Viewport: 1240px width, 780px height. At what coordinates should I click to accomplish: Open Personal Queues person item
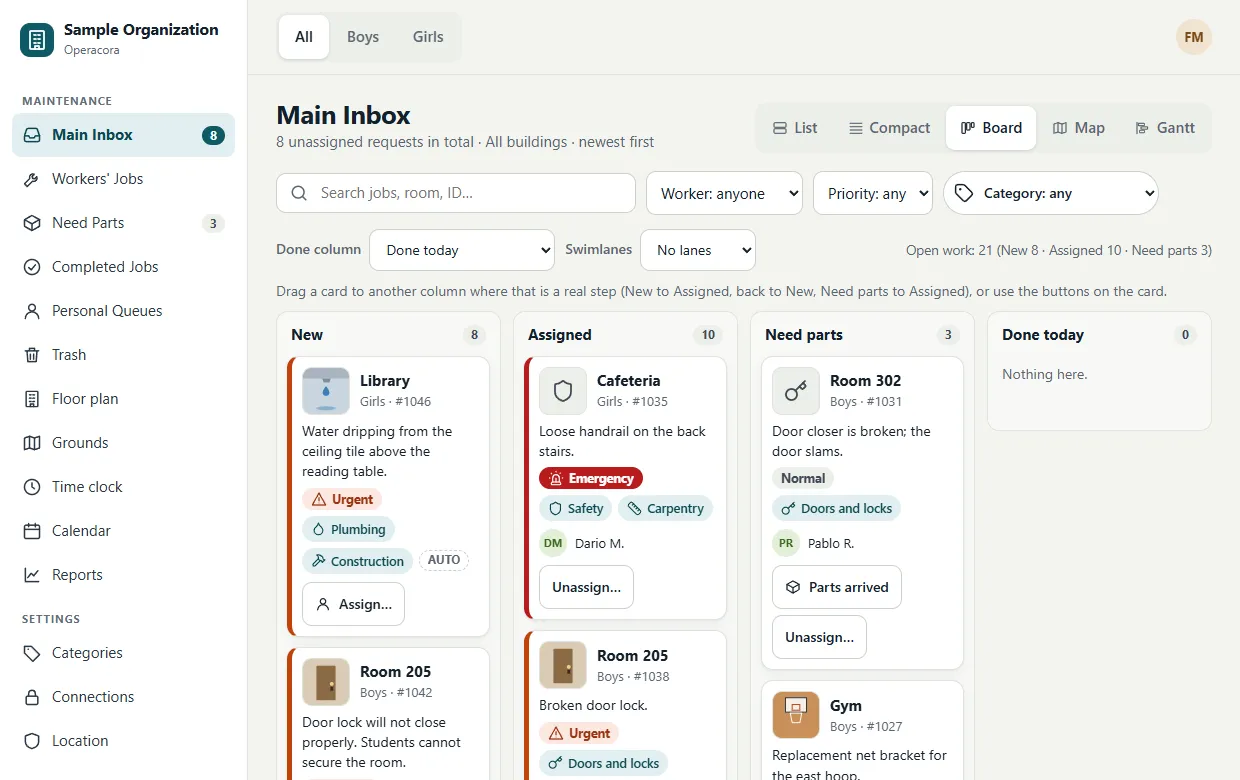(123, 311)
